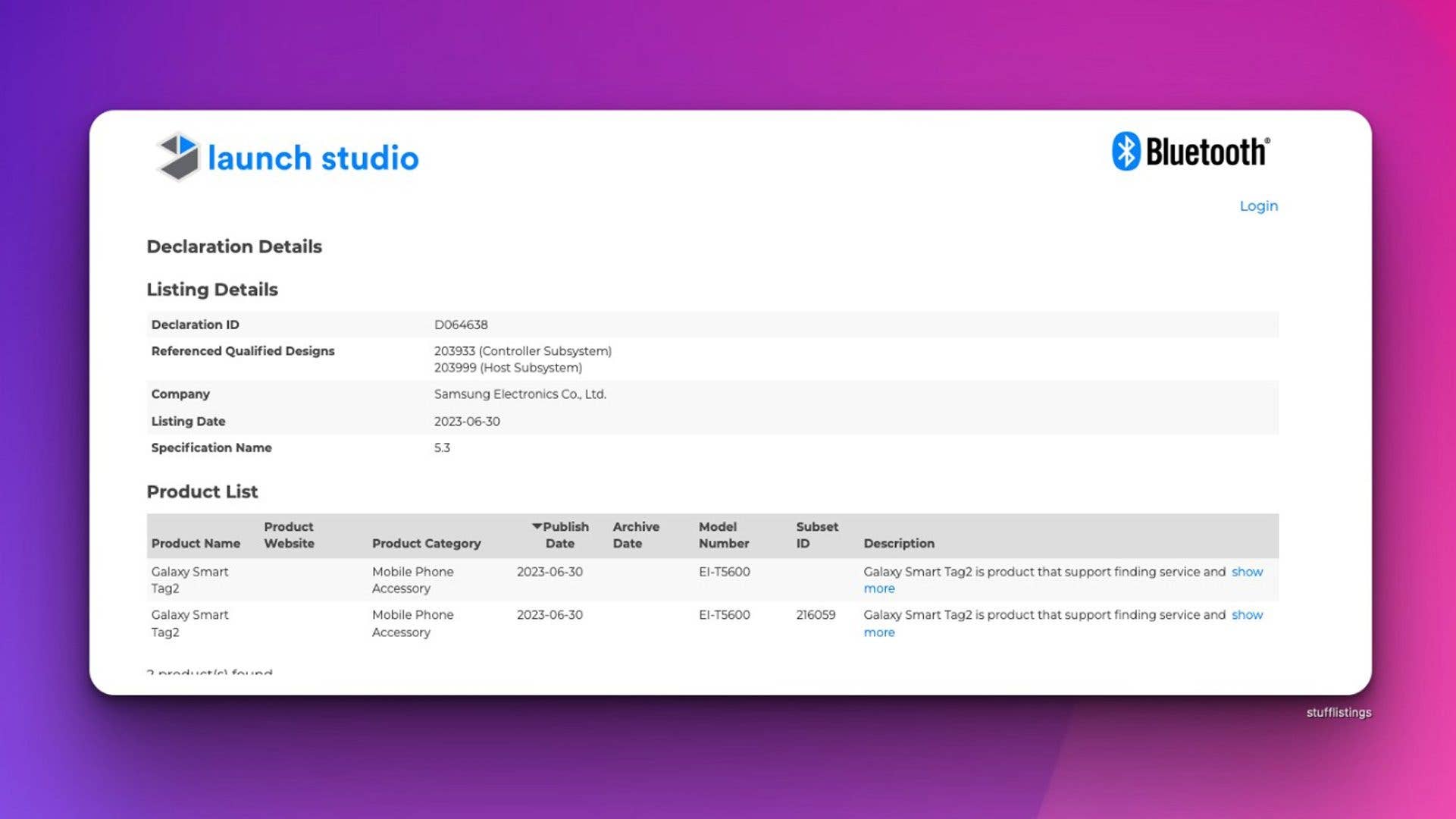
Task: Click the launch studio logo icon
Action: 178,156
